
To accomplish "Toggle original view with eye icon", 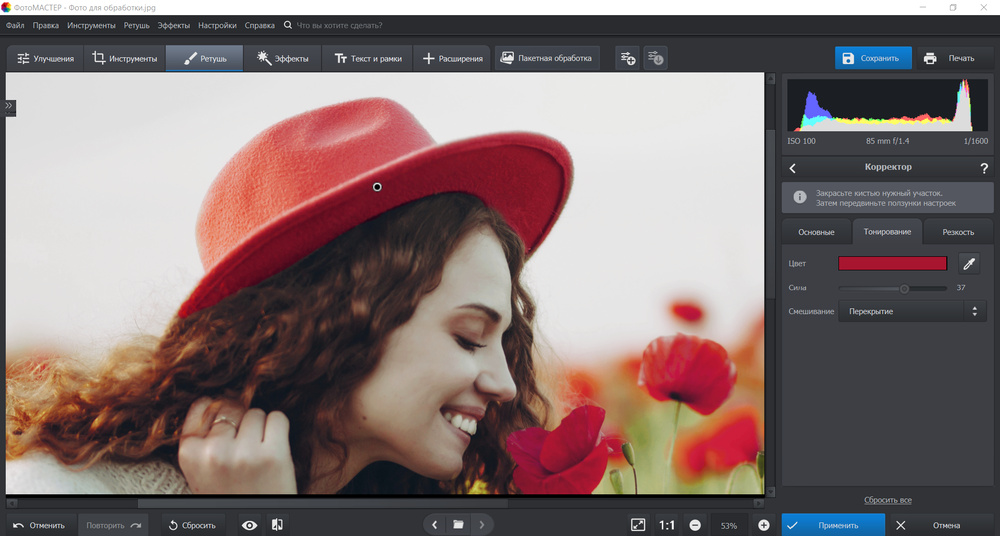I will (249, 525).
